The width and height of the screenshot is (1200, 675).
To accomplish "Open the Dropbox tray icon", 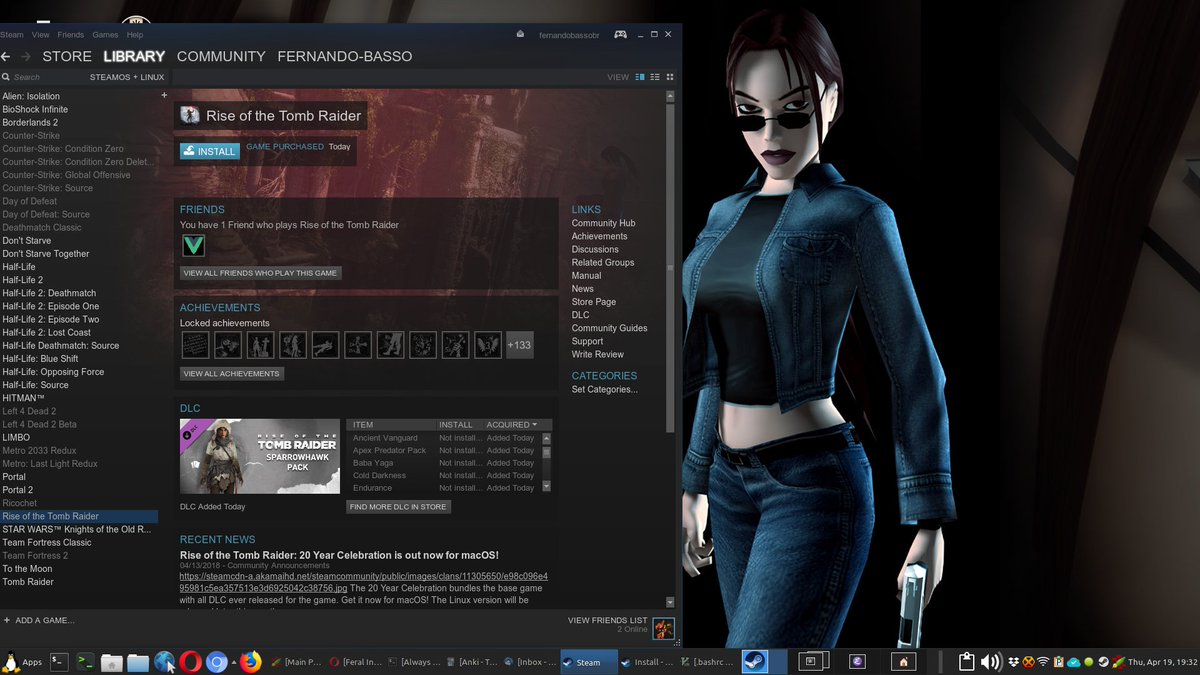I will click(1015, 661).
